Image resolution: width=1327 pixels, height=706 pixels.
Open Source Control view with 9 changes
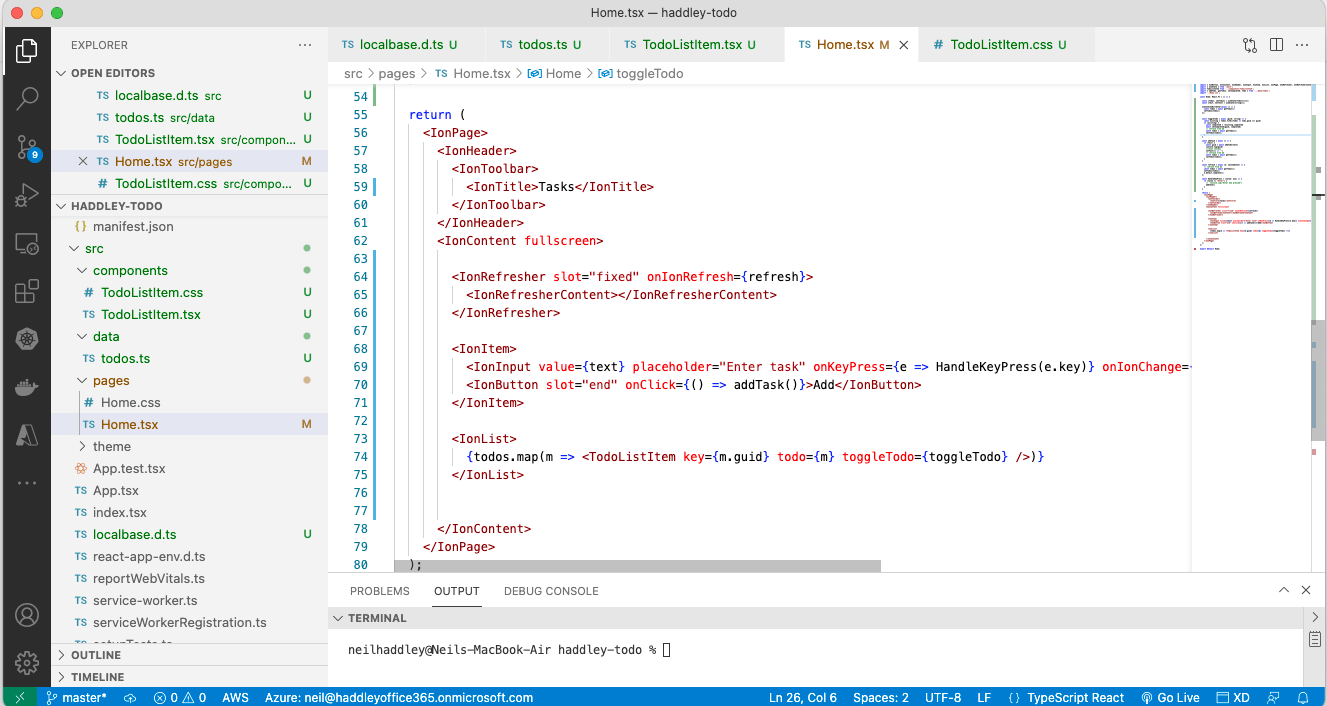(27, 148)
